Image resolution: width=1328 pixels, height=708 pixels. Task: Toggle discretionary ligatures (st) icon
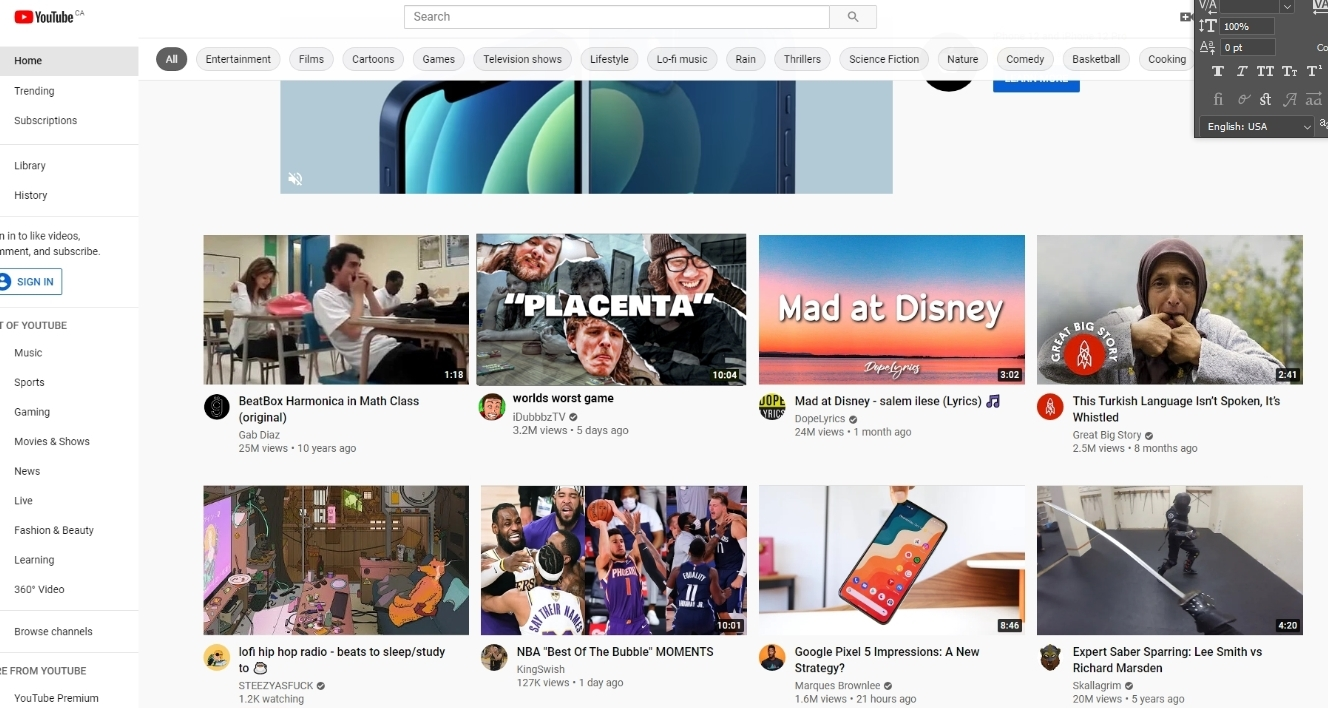click(1265, 99)
